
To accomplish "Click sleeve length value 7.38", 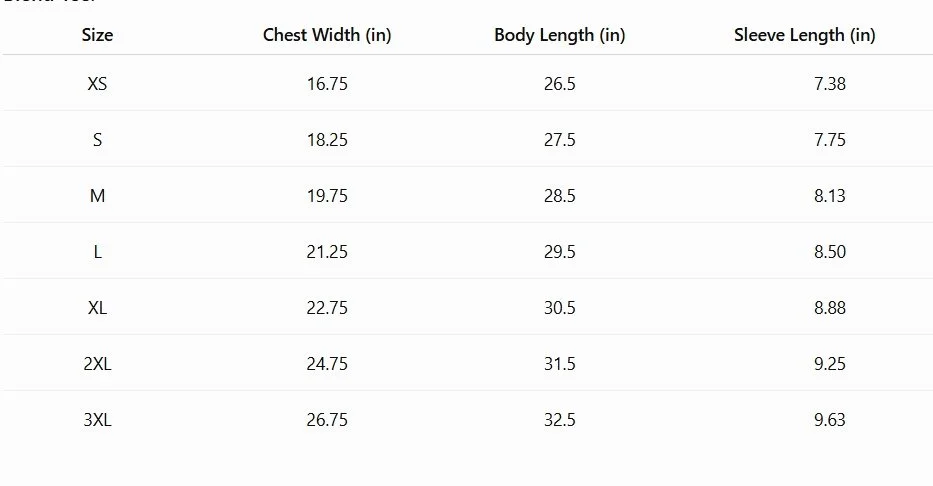I will (829, 84).
